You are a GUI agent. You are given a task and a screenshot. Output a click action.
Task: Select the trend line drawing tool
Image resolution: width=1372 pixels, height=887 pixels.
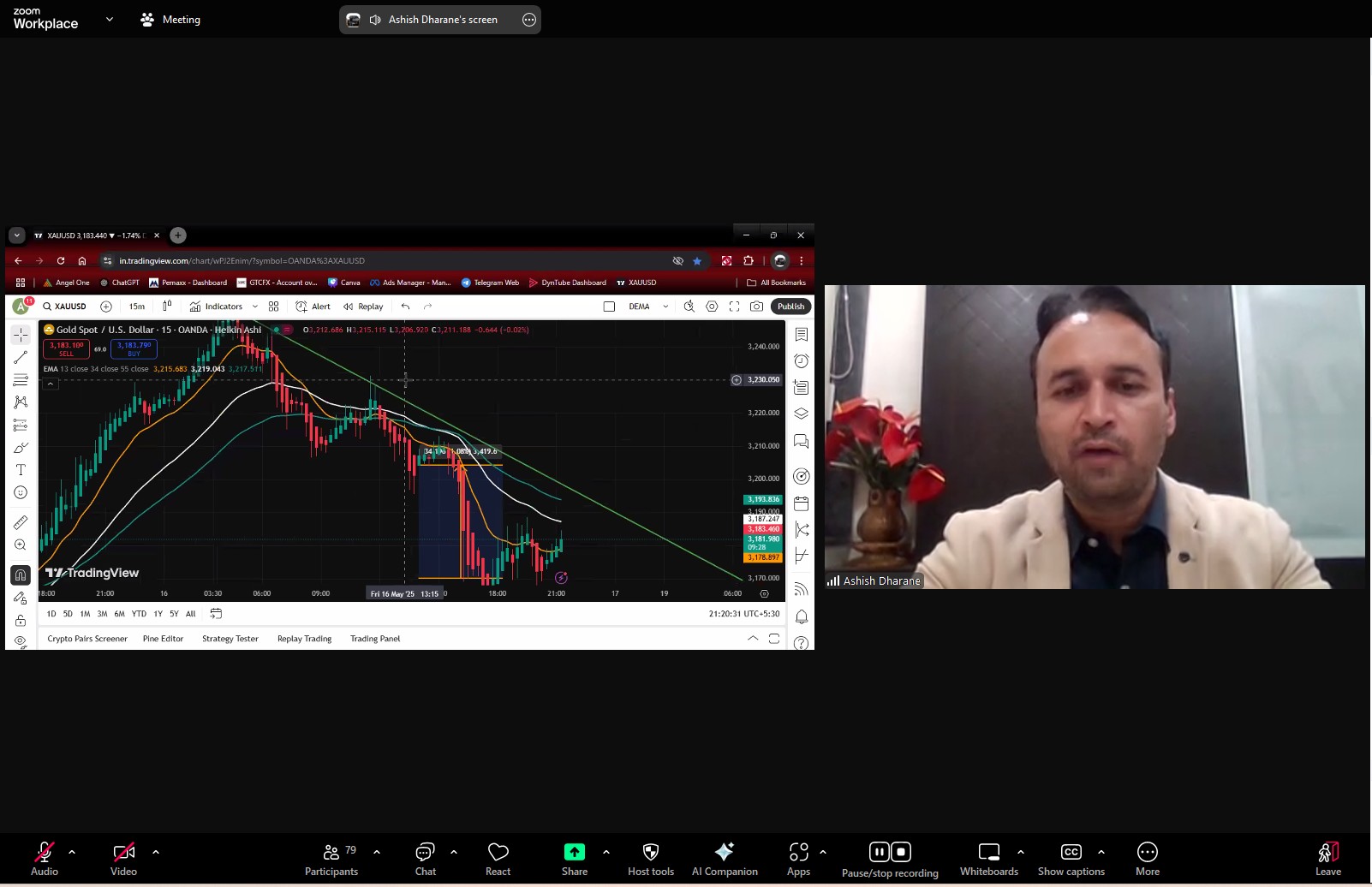pyautogui.click(x=21, y=357)
